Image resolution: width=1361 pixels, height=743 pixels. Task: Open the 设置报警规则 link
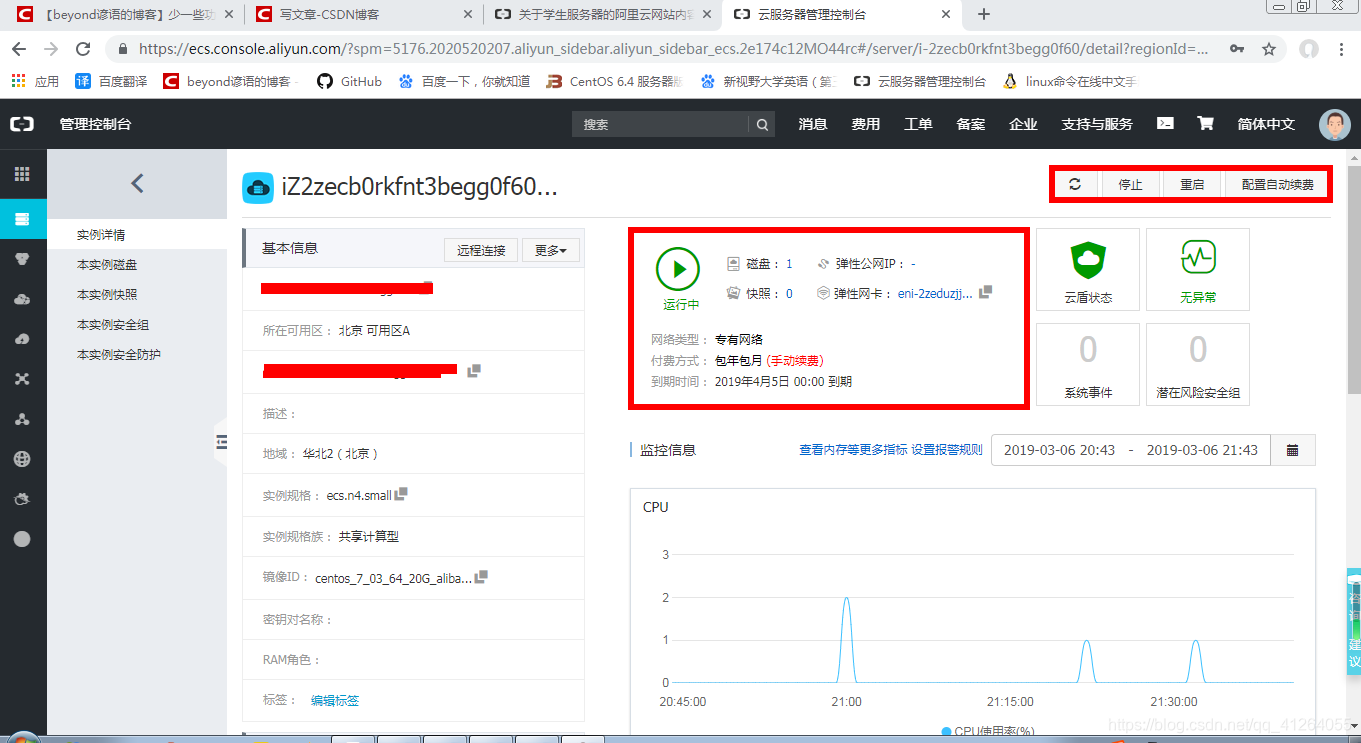point(947,450)
